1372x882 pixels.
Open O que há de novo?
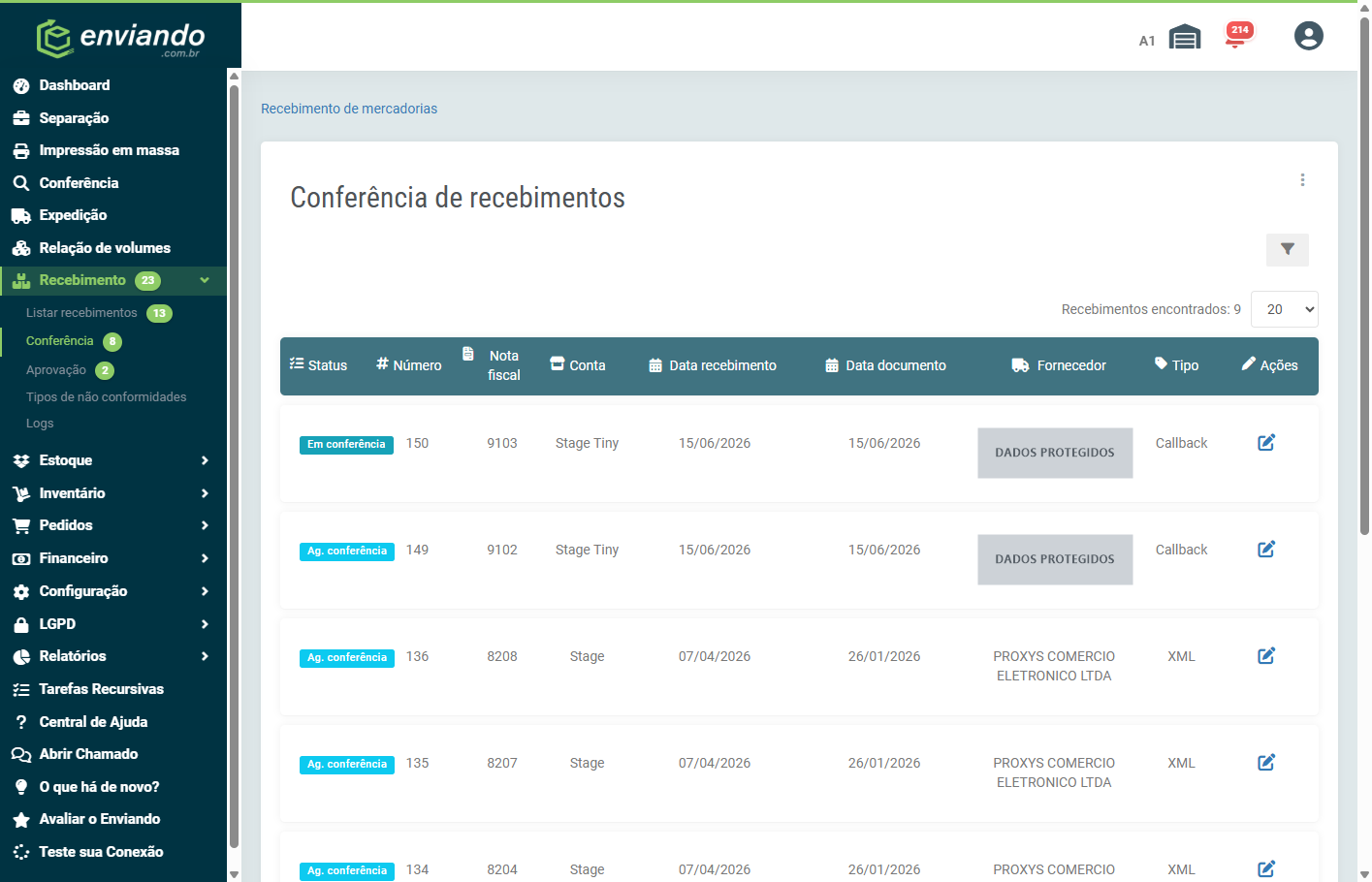click(113, 787)
